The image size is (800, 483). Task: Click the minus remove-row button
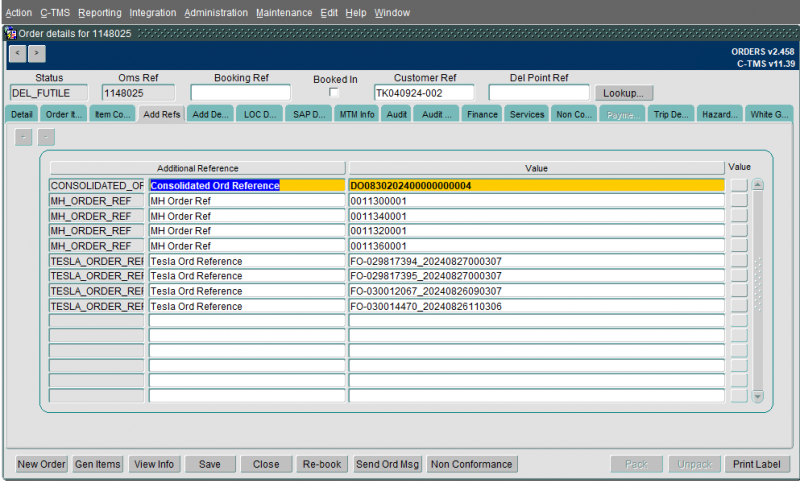pyautogui.click(x=46, y=137)
